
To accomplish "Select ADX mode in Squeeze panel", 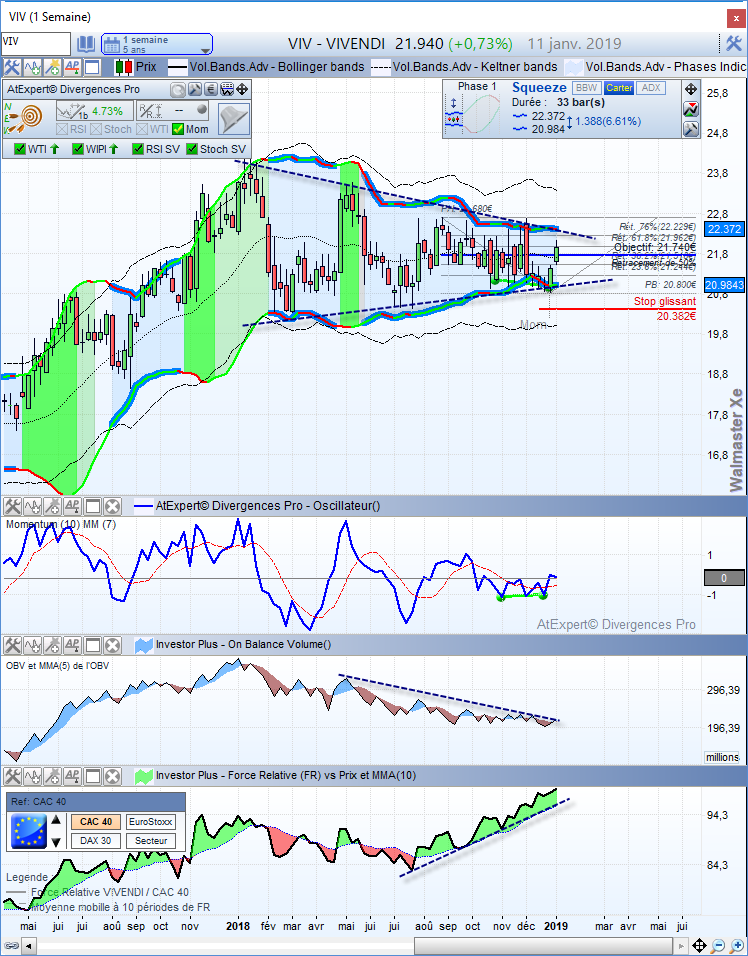I will [650, 88].
